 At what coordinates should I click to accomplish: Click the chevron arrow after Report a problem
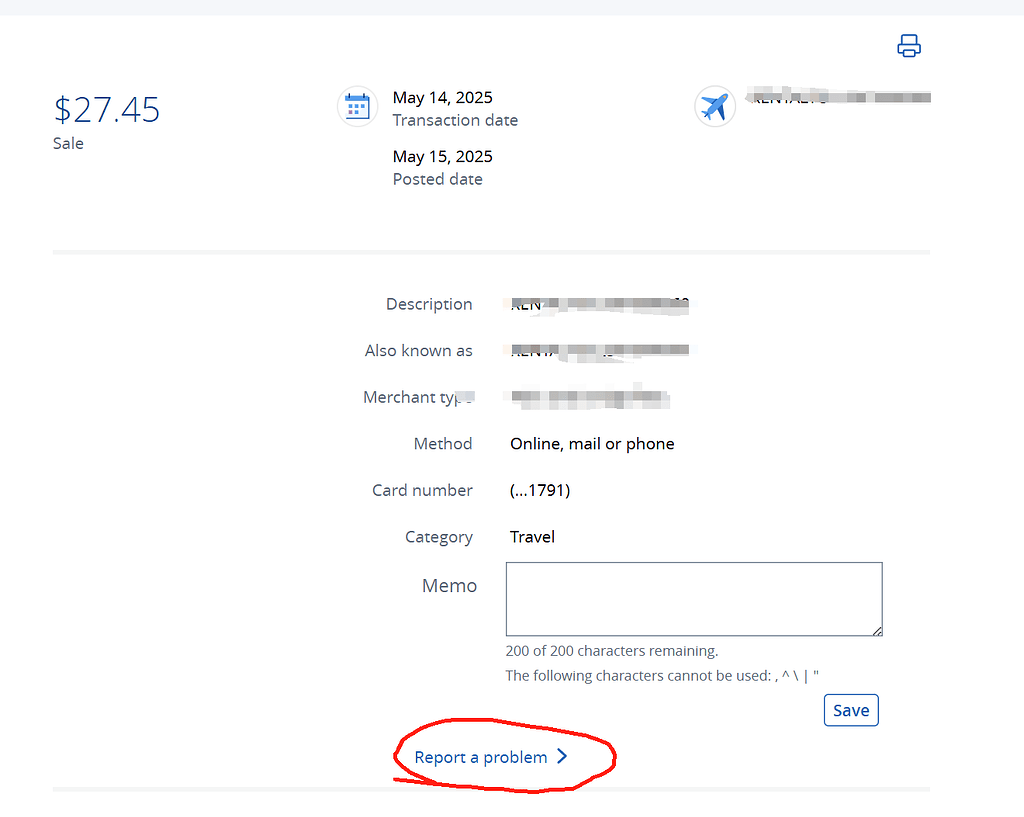click(x=562, y=757)
